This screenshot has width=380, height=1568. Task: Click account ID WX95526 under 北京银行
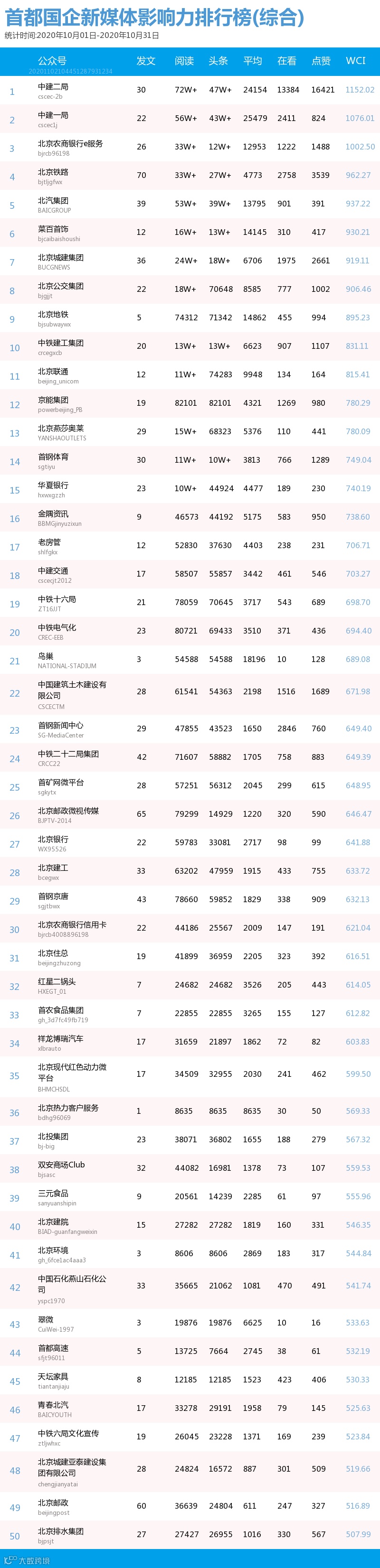[x=52, y=849]
